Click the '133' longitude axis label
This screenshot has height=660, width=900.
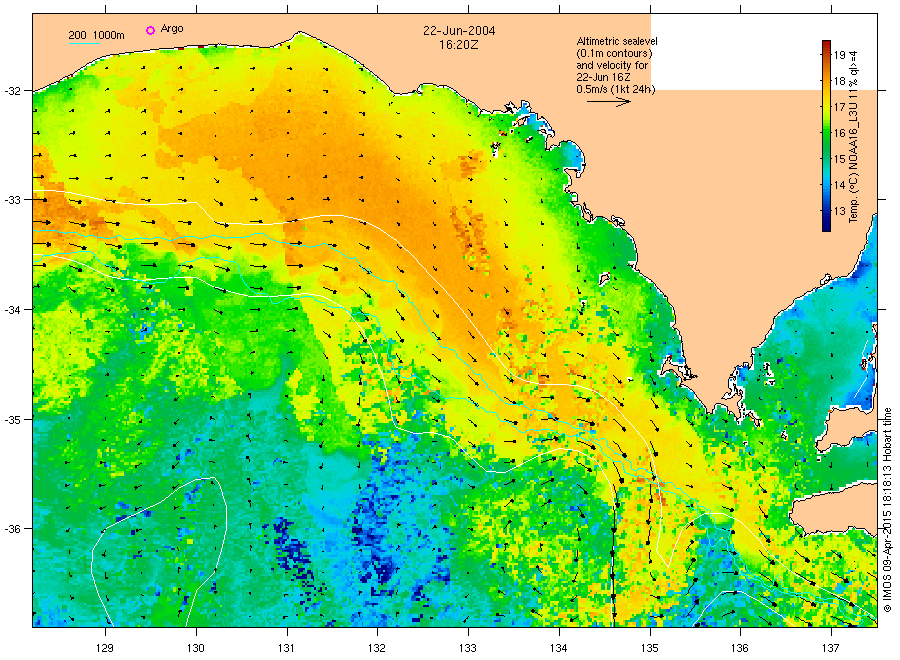tap(468, 648)
